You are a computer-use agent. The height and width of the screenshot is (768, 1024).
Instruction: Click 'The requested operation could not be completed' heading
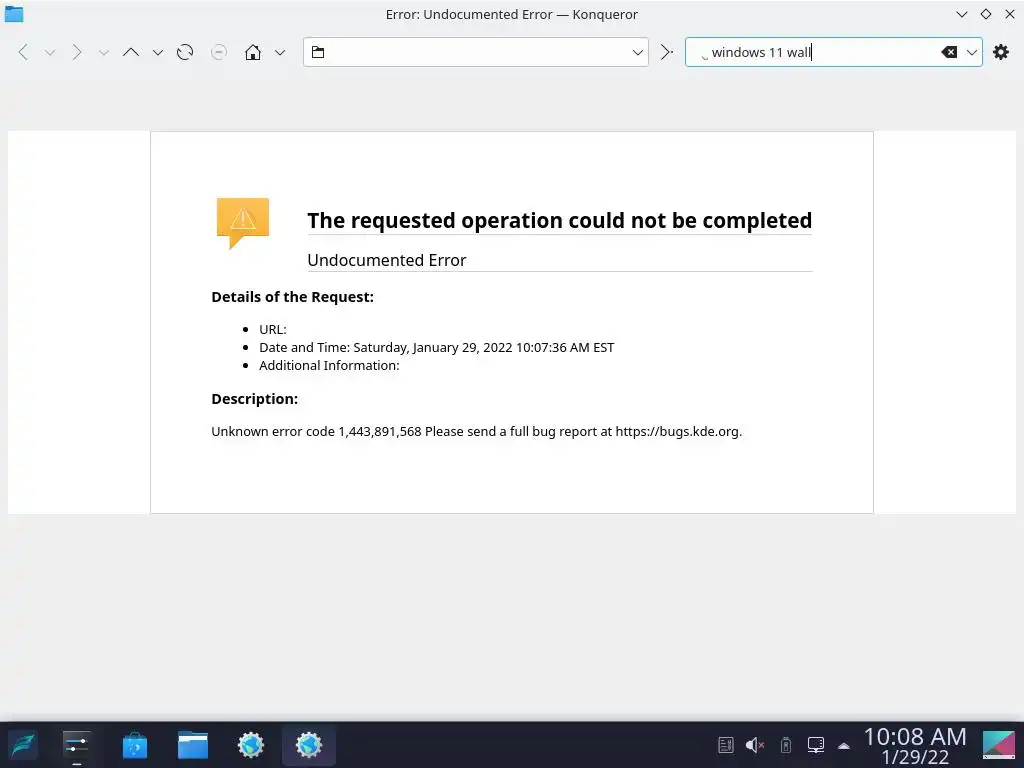pos(560,221)
